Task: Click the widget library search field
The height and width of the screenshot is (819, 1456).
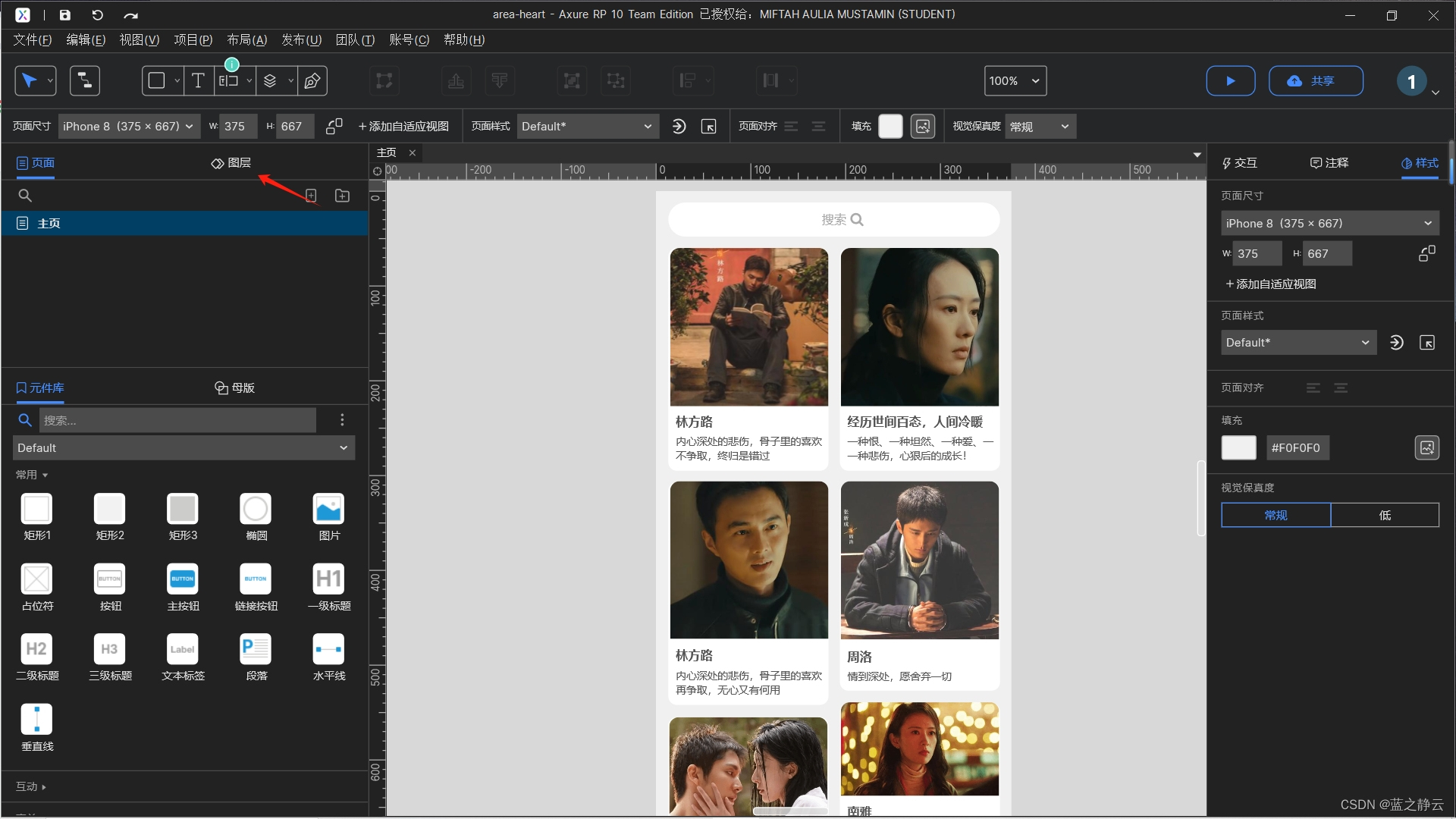Action: coord(177,420)
